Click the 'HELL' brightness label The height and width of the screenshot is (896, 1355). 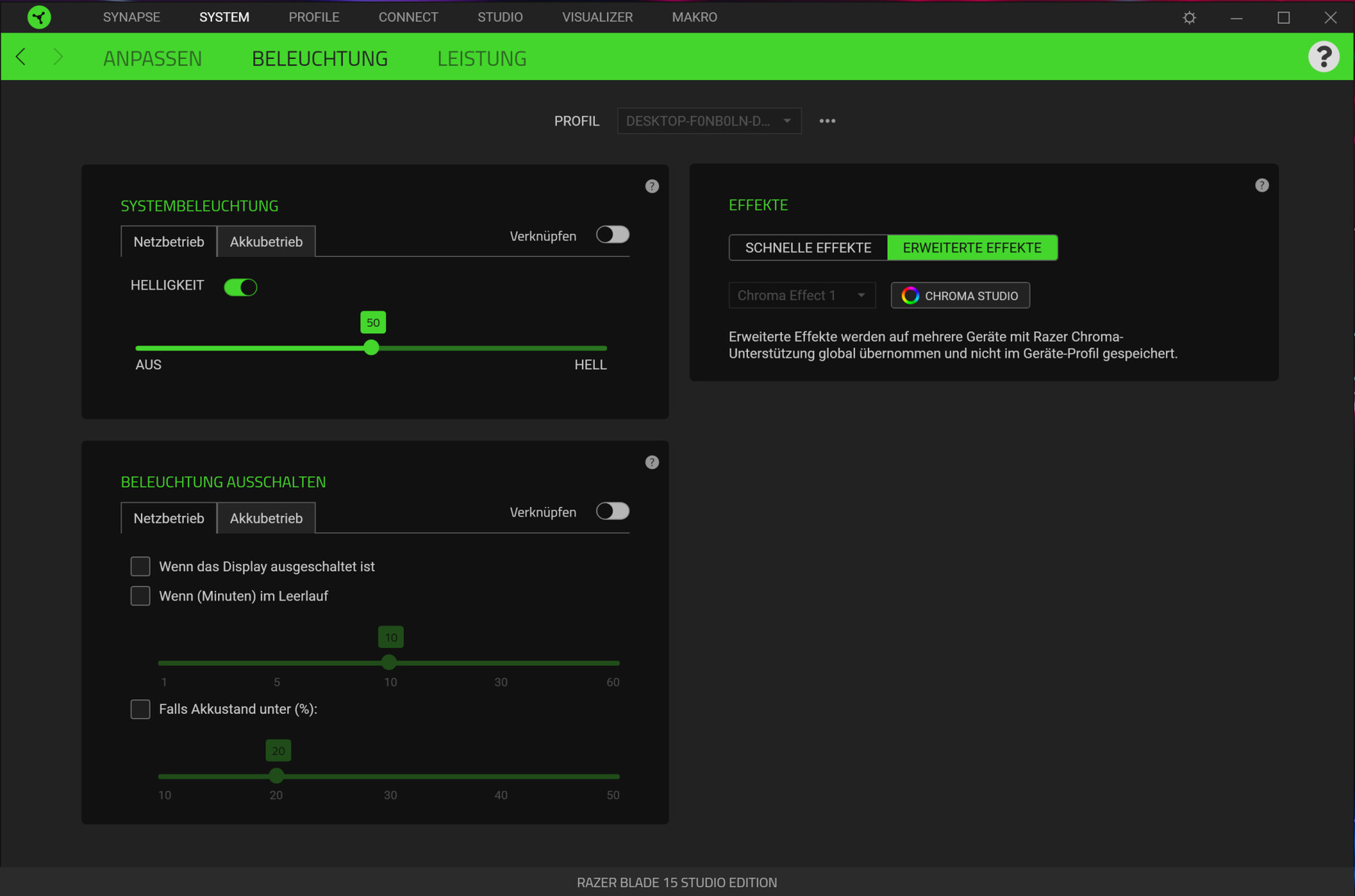591,365
